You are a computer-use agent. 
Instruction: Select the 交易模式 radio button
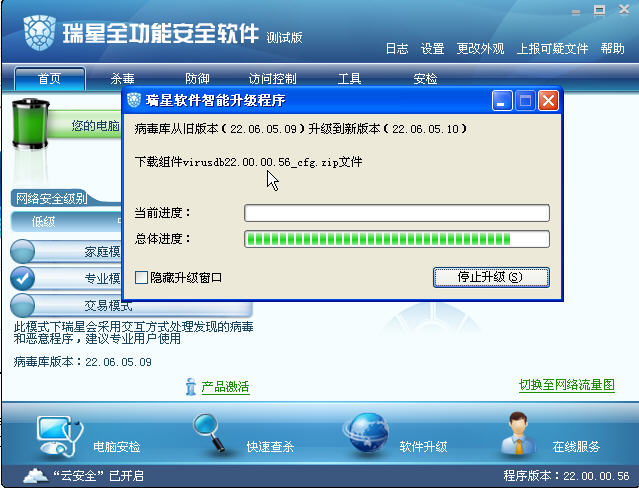pyautogui.click(x=22, y=305)
